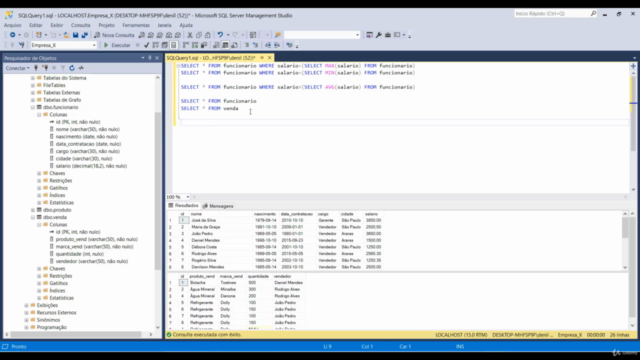Viewport: 640px width, 360px height.
Task: Click the Connect plug icon in Object Explorer
Action: pyautogui.click(x=36, y=68)
